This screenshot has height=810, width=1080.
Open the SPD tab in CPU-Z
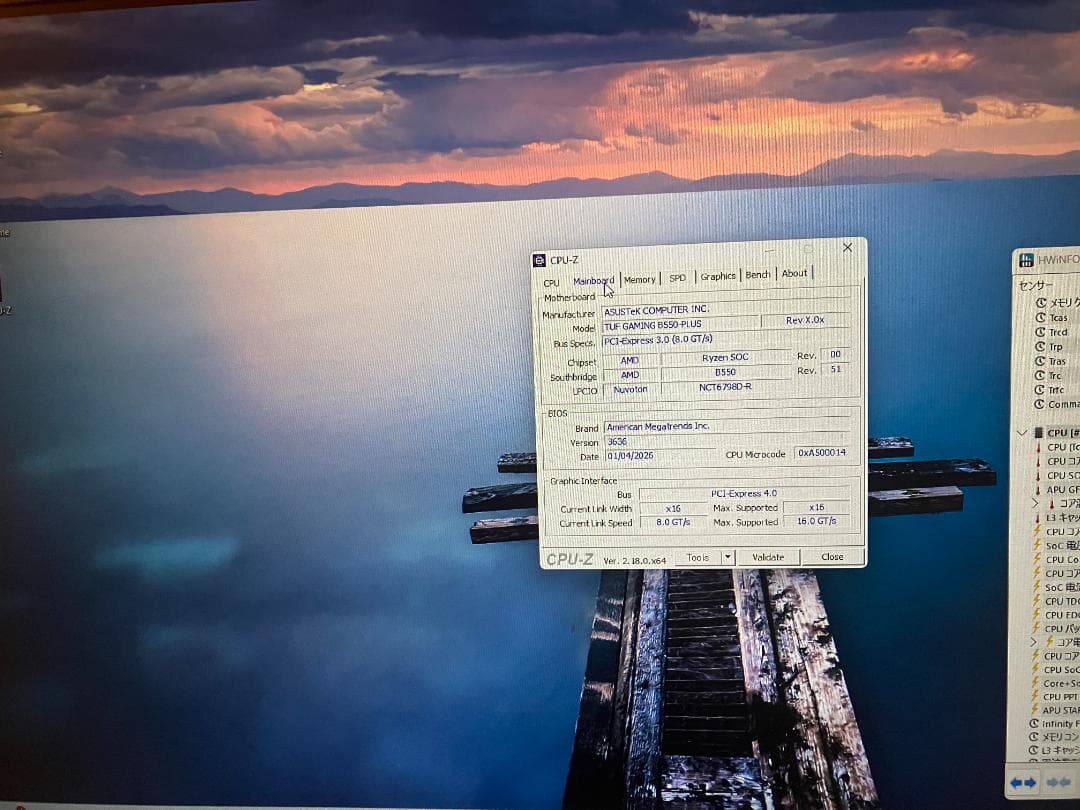click(678, 277)
